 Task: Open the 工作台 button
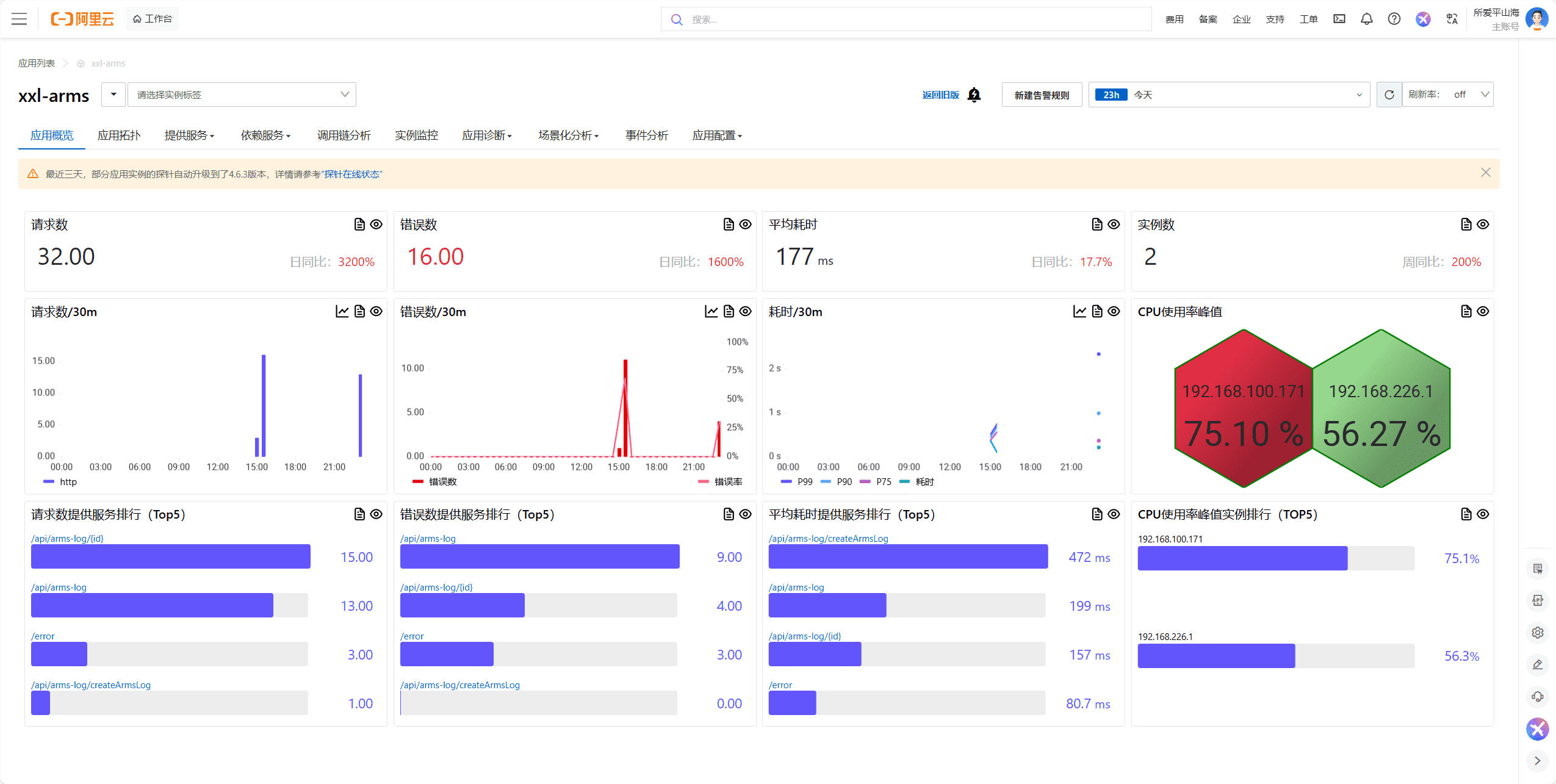pyautogui.click(x=153, y=19)
